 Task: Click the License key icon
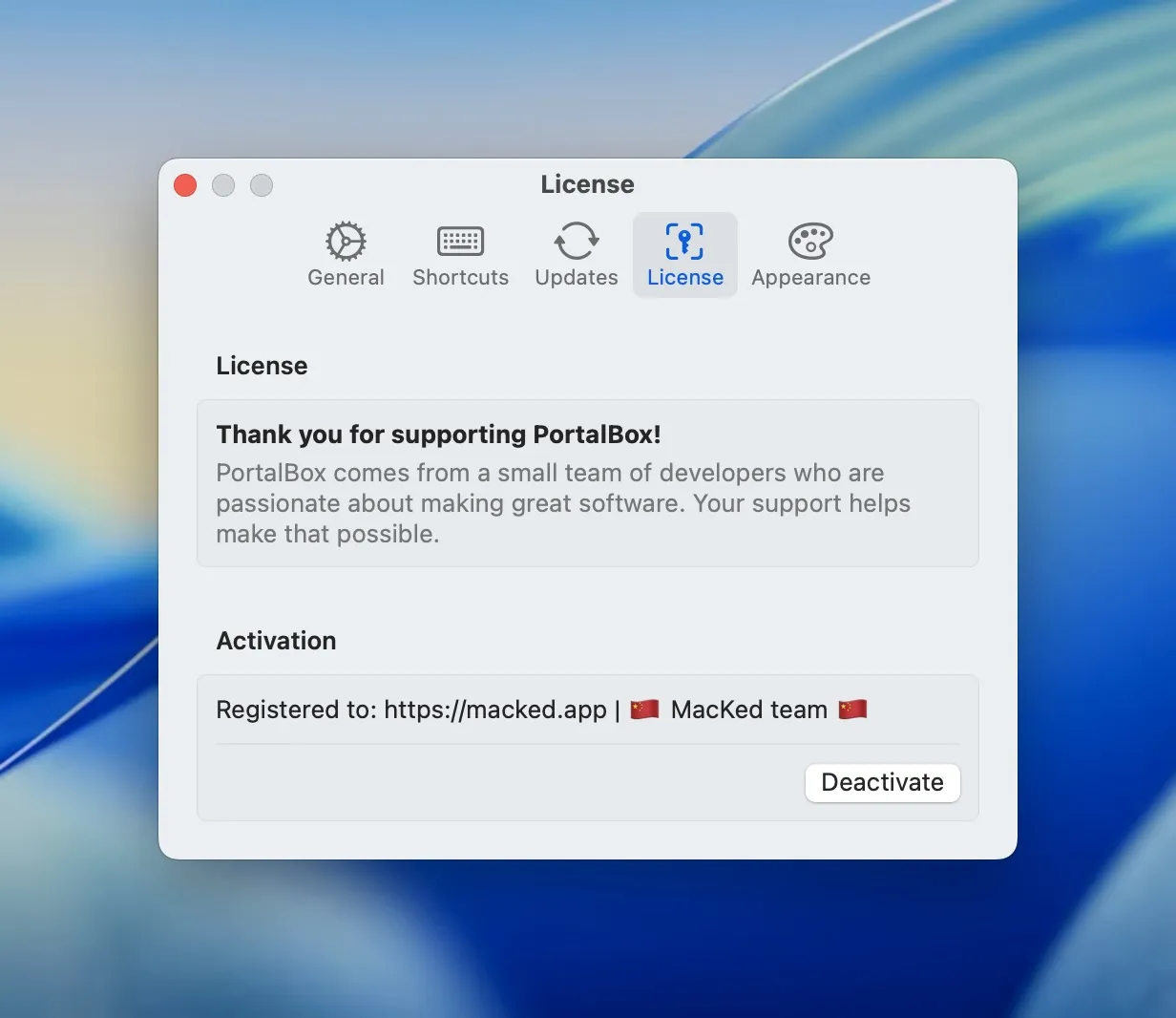tap(684, 242)
